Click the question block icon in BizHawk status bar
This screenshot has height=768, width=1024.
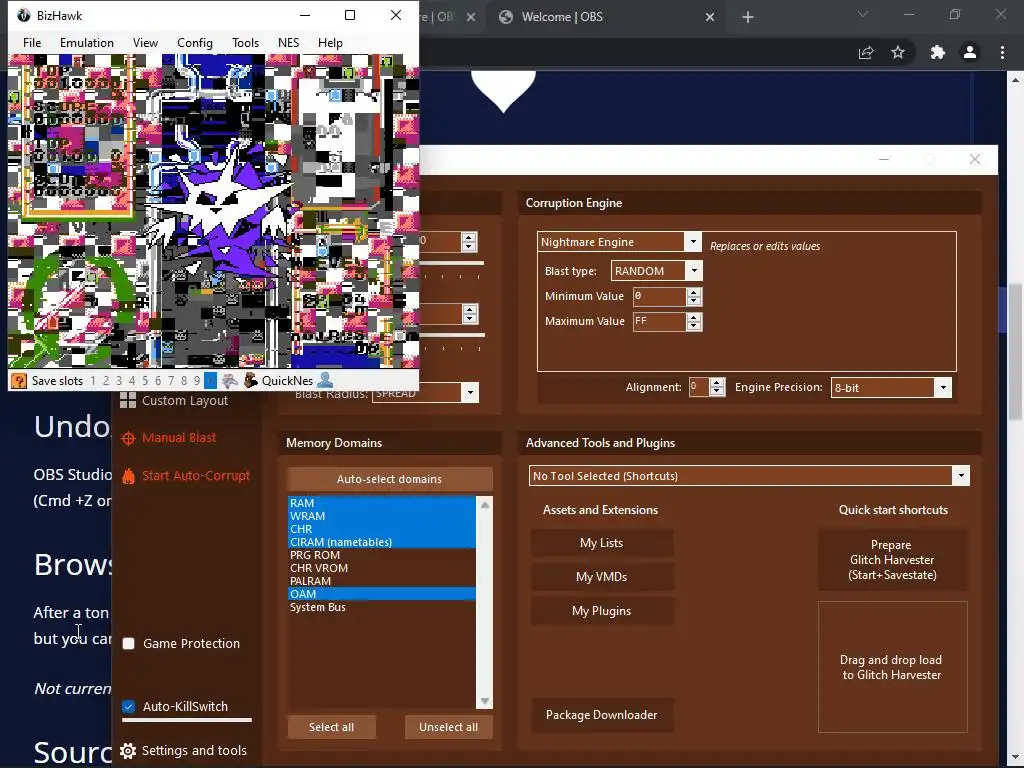[x=19, y=381]
